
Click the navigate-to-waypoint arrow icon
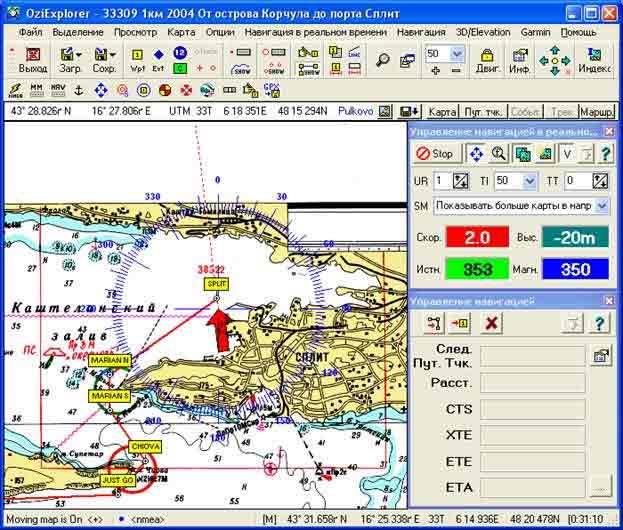pyautogui.click(x=459, y=323)
